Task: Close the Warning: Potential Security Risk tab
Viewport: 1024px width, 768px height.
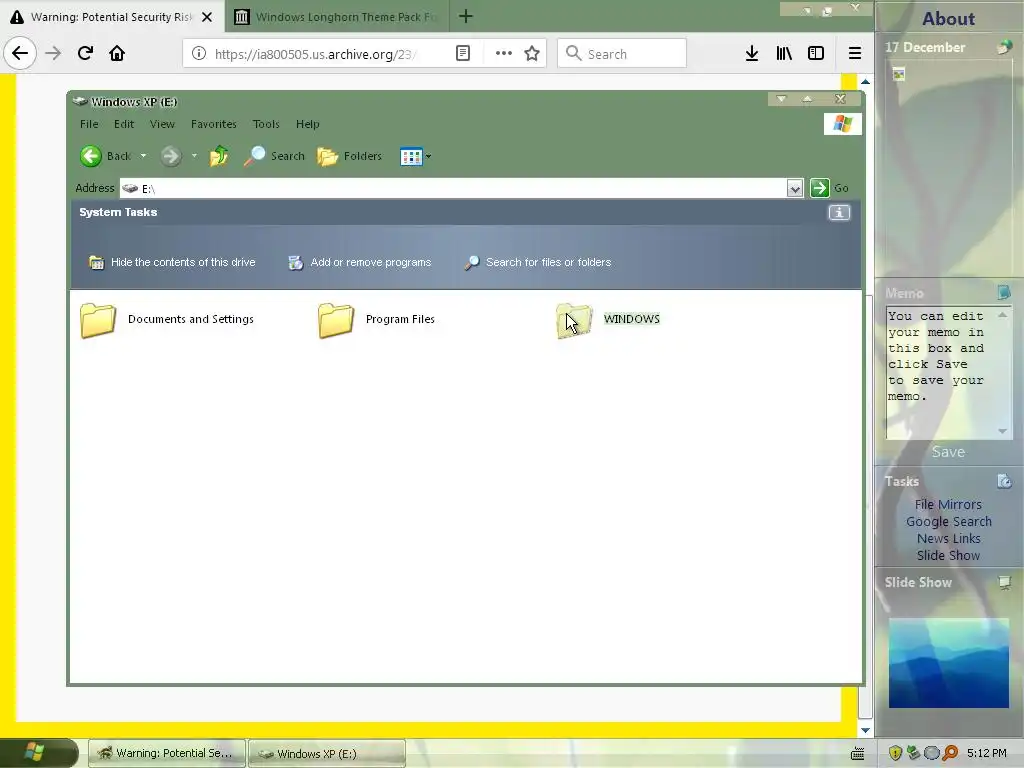Action: pos(207,17)
